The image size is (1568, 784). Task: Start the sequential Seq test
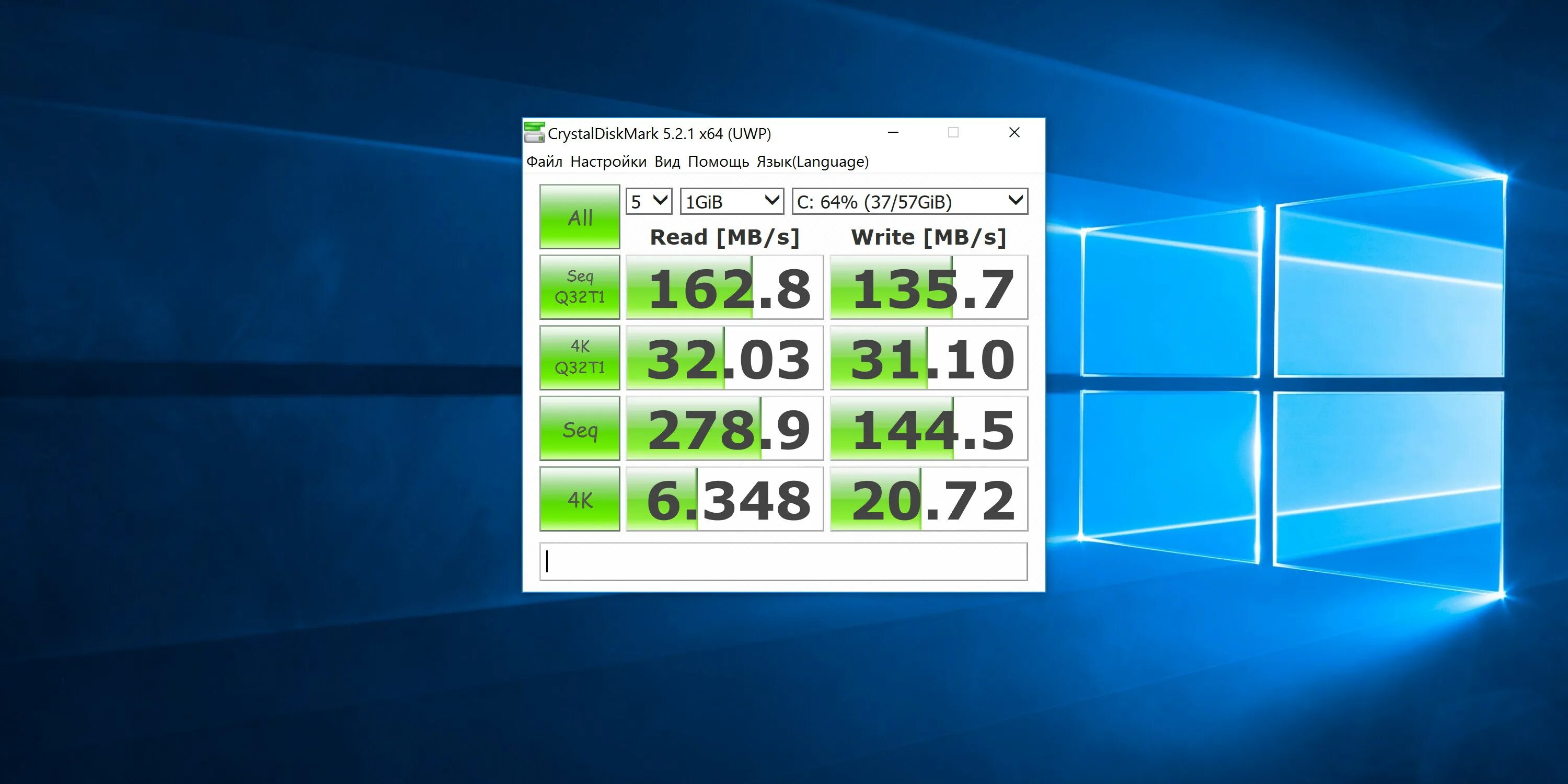click(579, 429)
